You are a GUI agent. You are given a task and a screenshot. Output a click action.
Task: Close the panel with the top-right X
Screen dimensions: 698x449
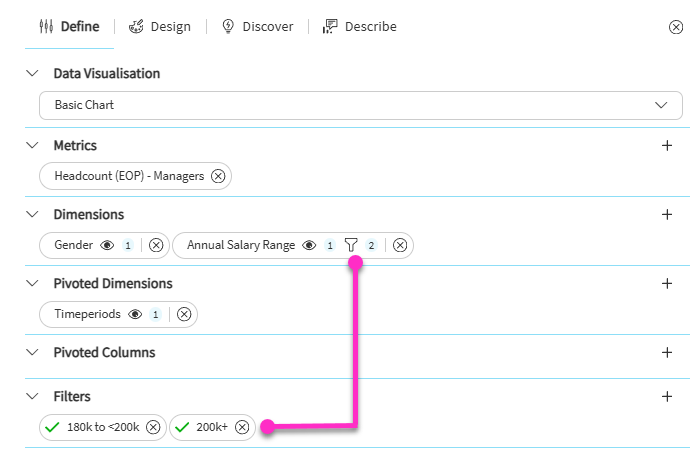tap(675, 27)
